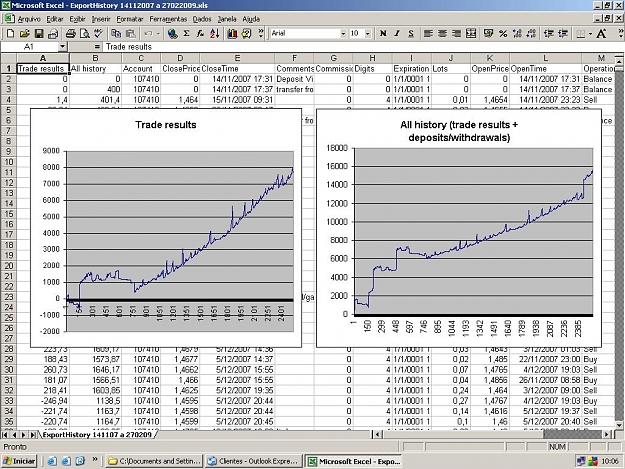Print the sheet using the printer icon
The height and width of the screenshot is (469, 625).
click(70, 33)
